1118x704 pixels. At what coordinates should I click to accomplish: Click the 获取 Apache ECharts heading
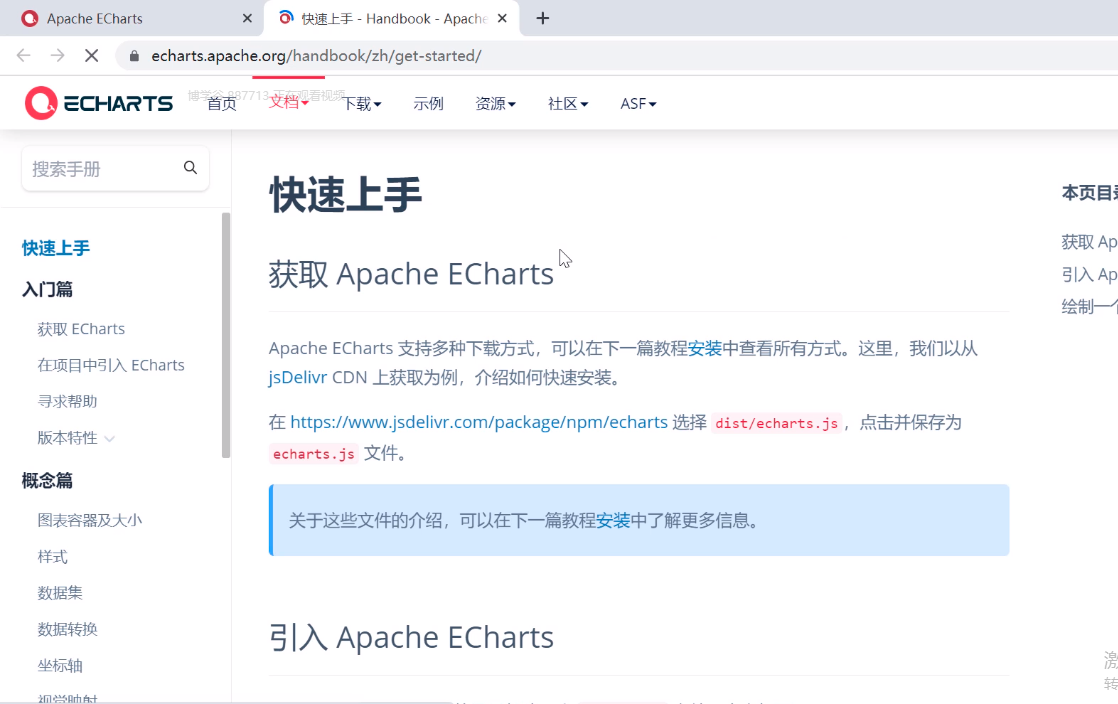[x=411, y=274]
